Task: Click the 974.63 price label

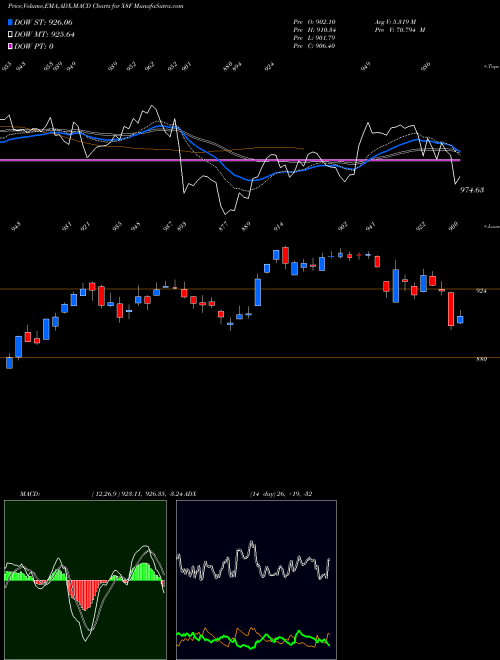Action: pos(472,190)
